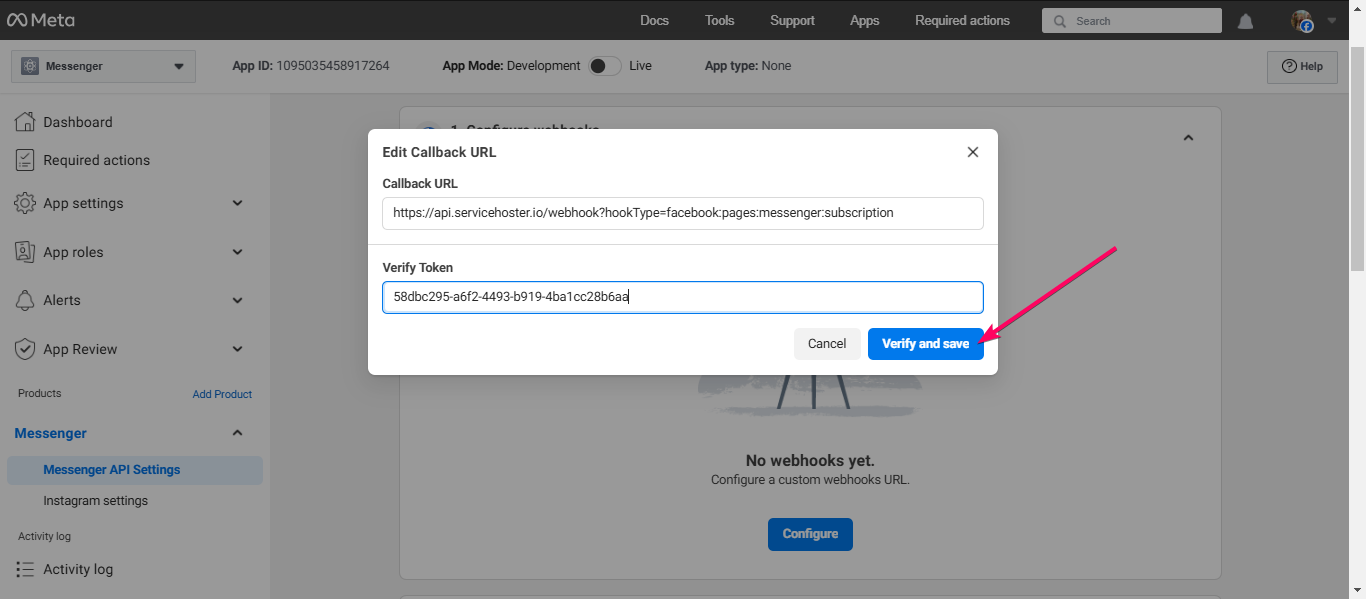The height and width of the screenshot is (599, 1366).
Task: Click the 'App type: None' text
Action: (x=748, y=66)
